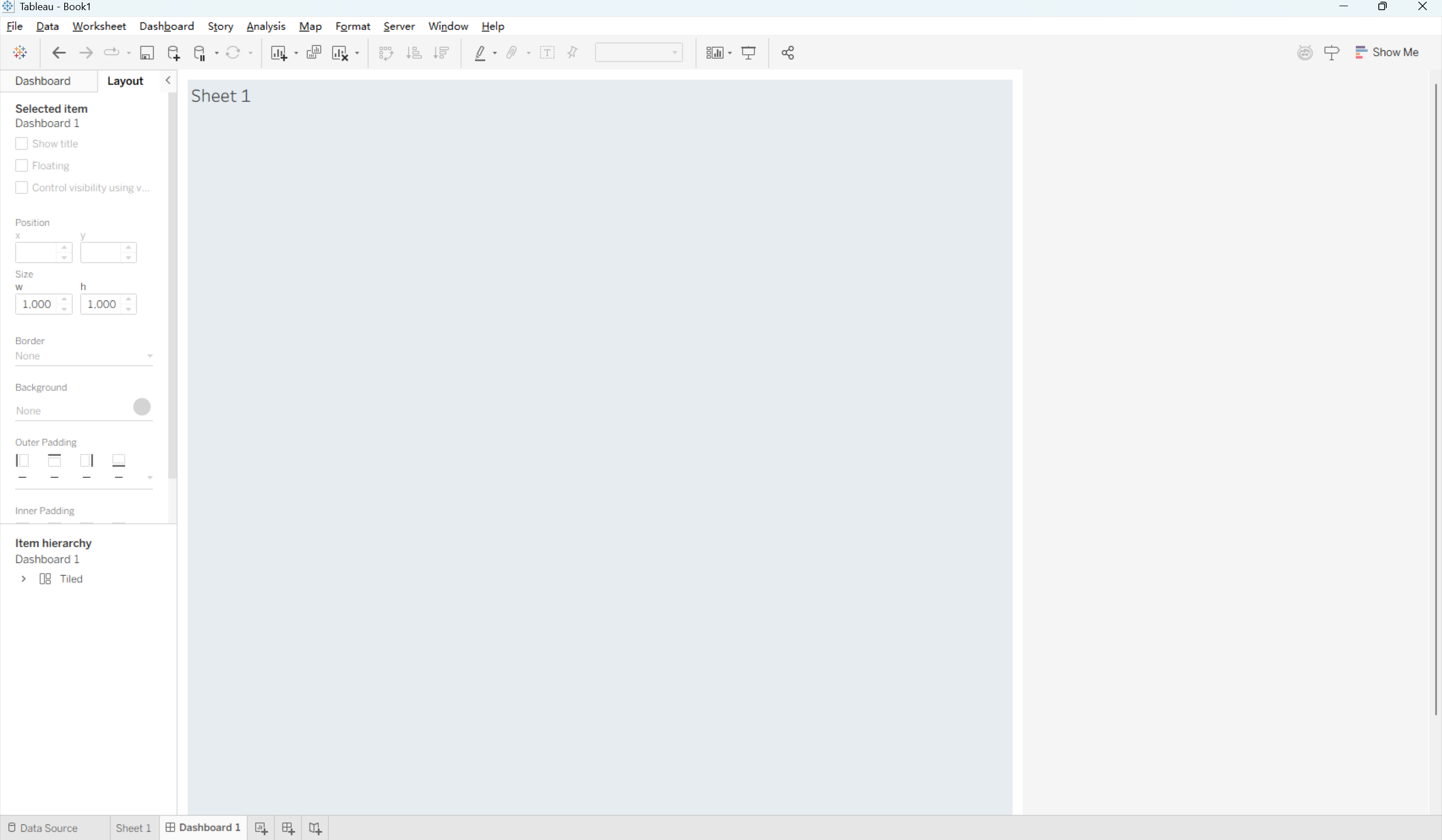Click the New Worksheet toolbar icon
Image resolution: width=1442 pixels, height=840 pixels.
click(x=279, y=52)
